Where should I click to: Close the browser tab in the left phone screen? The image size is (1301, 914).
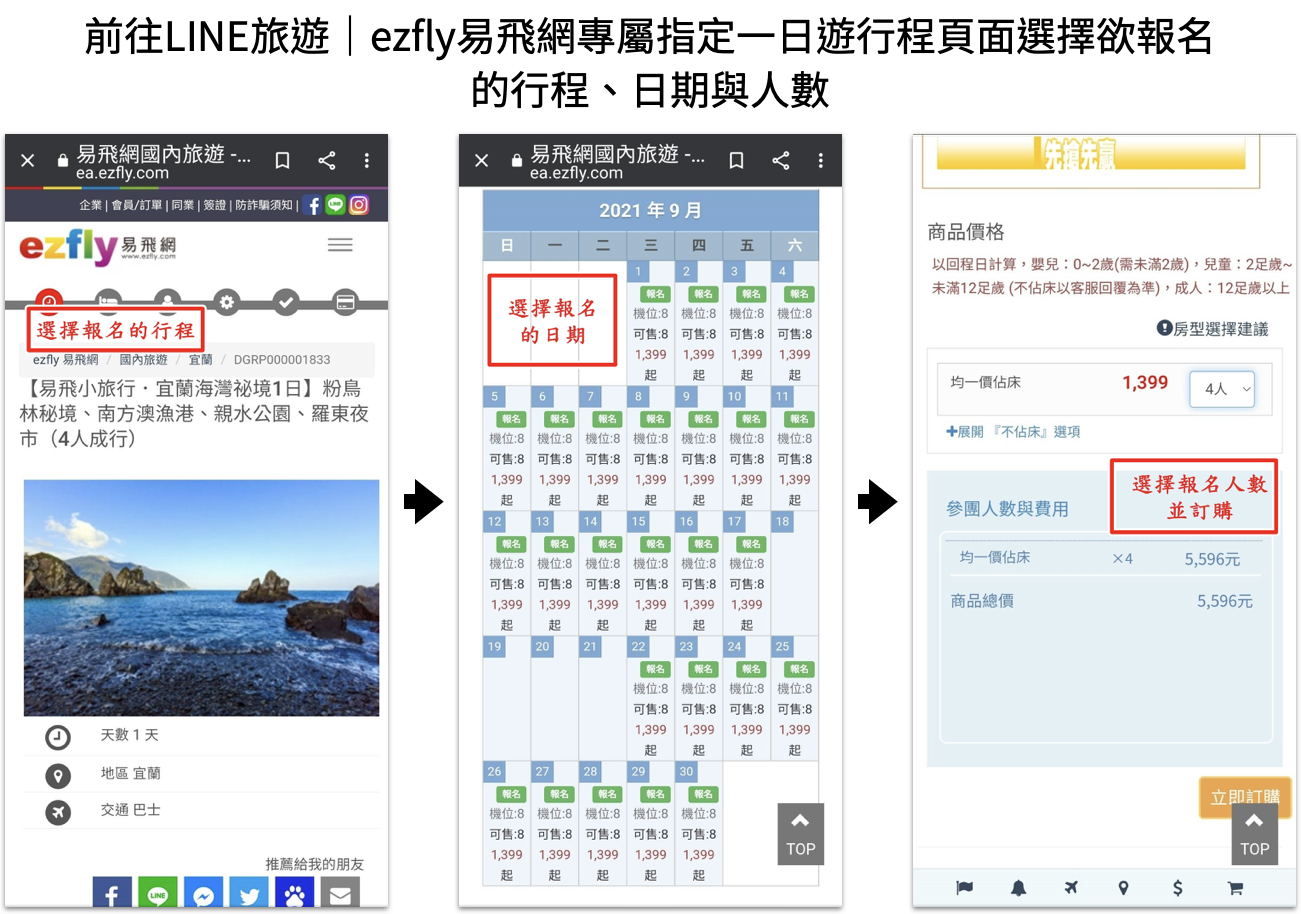click(x=27, y=160)
